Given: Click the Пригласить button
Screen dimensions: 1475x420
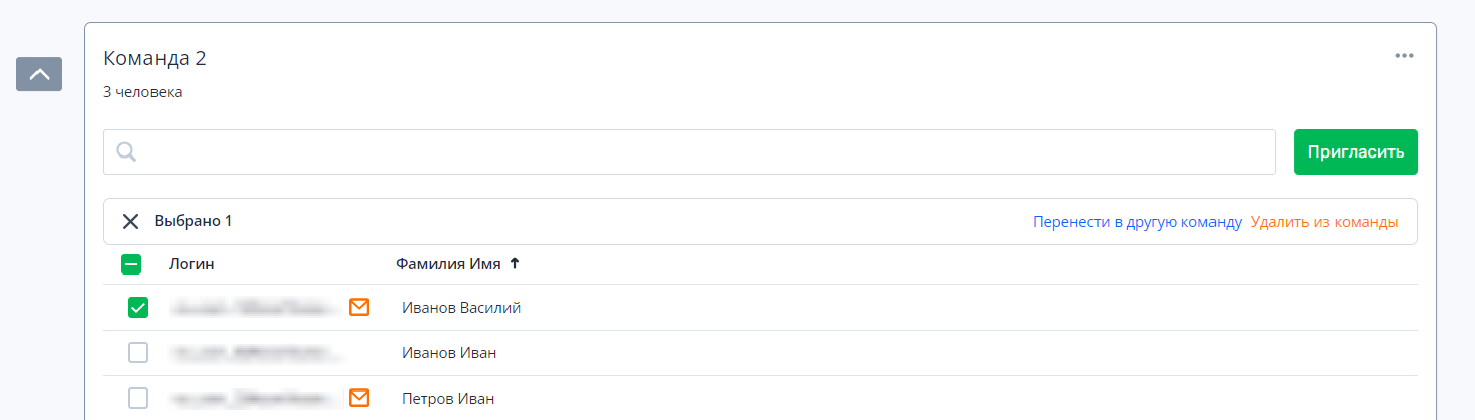Looking at the screenshot, I should (1356, 152).
